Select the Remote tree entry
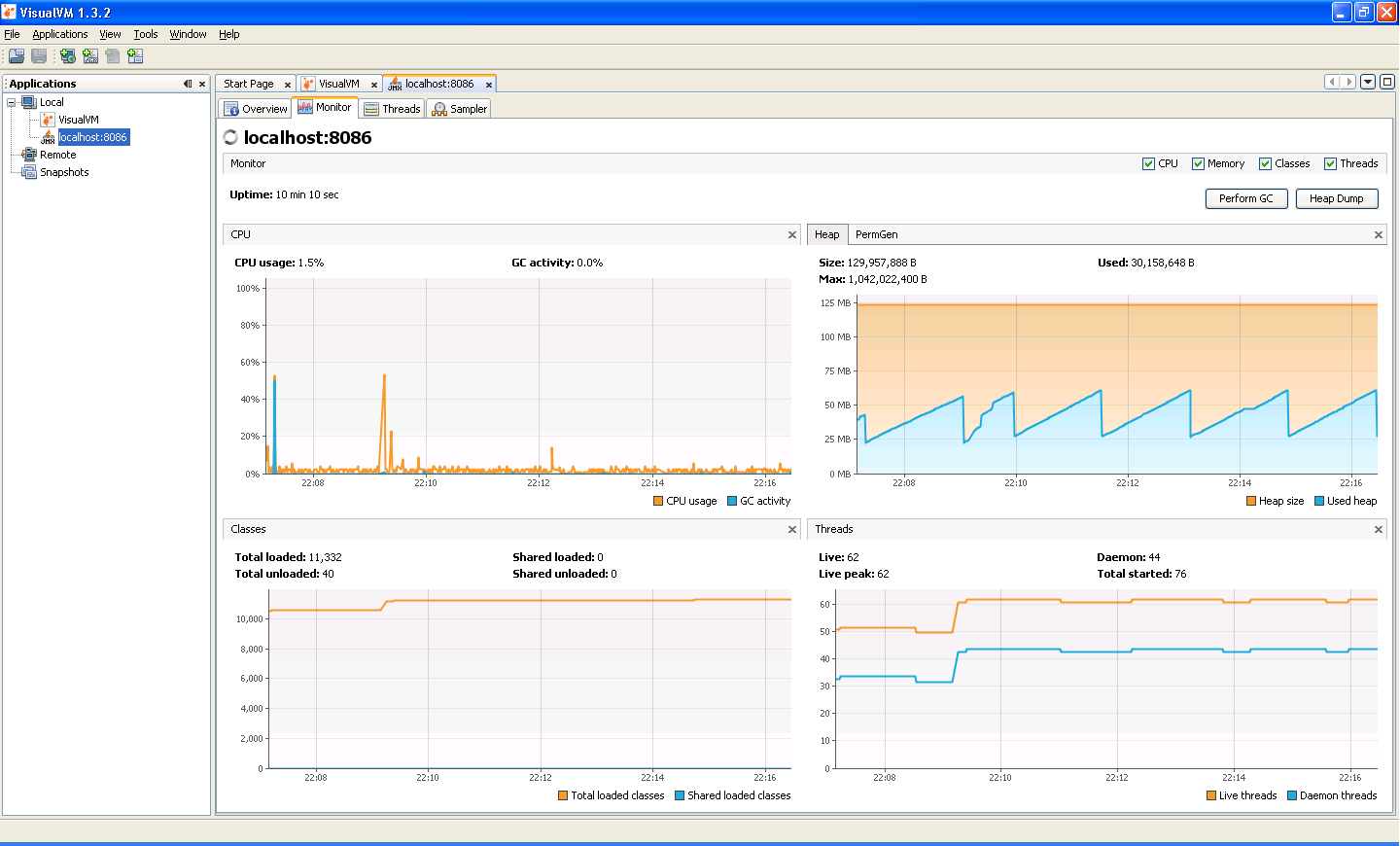The height and width of the screenshot is (846, 1400). [57, 155]
